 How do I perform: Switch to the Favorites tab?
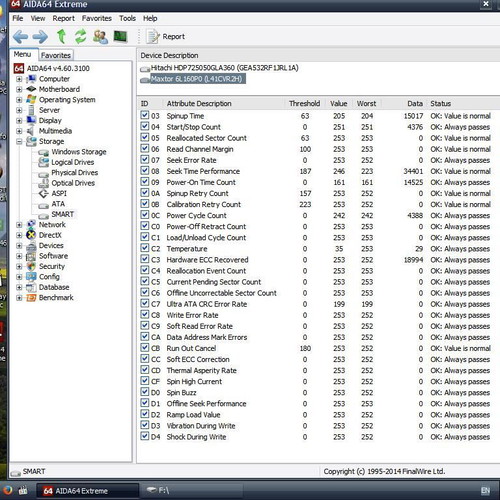(x=56, y=55)
